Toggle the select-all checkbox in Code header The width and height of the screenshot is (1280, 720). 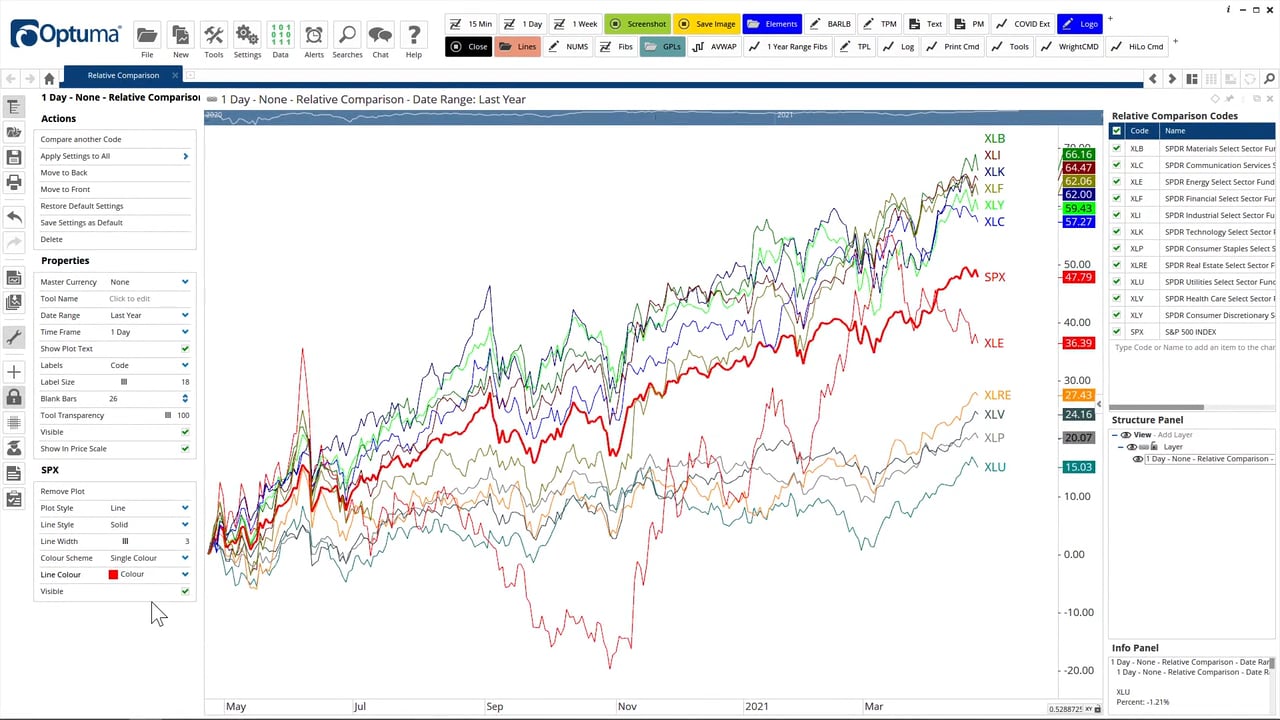[x=1117, y=131]
